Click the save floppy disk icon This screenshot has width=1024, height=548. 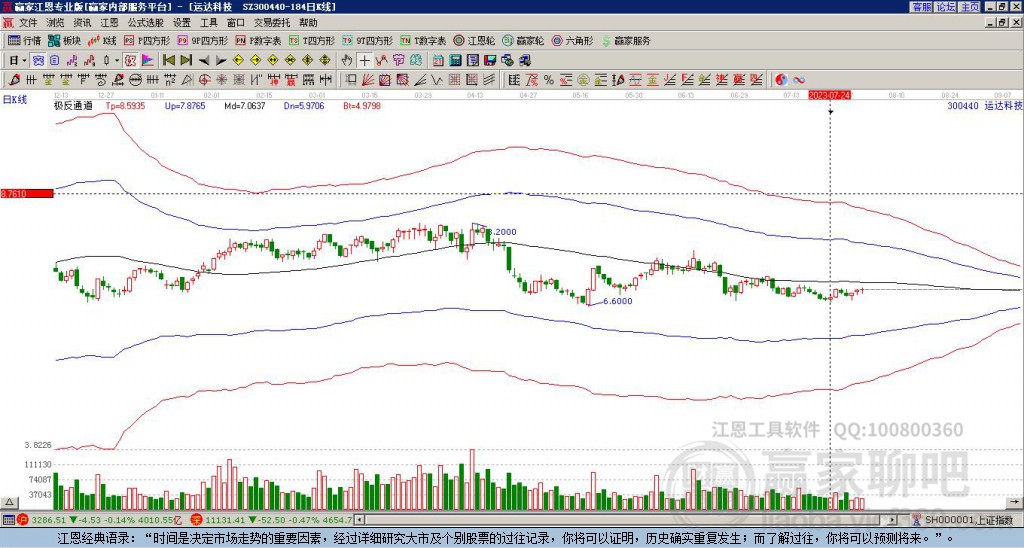[x=490, y=61]
